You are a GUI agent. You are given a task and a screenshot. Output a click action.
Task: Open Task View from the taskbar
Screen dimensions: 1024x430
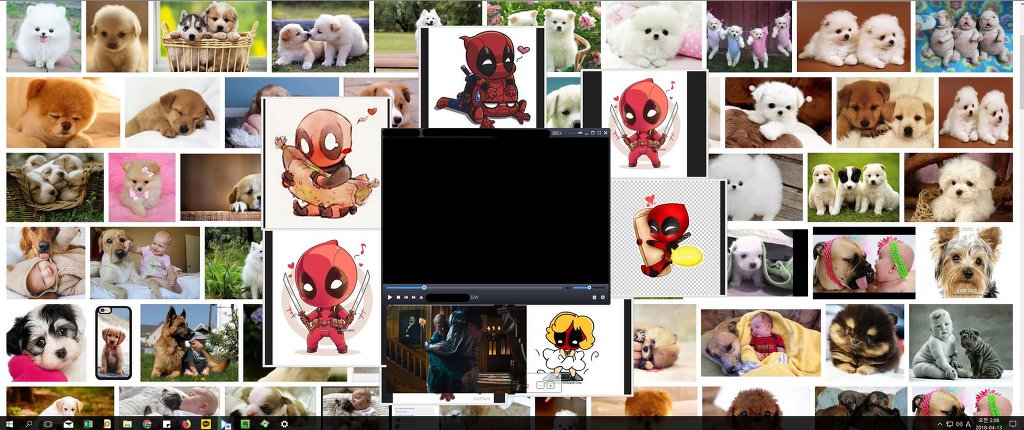[48, 424]
